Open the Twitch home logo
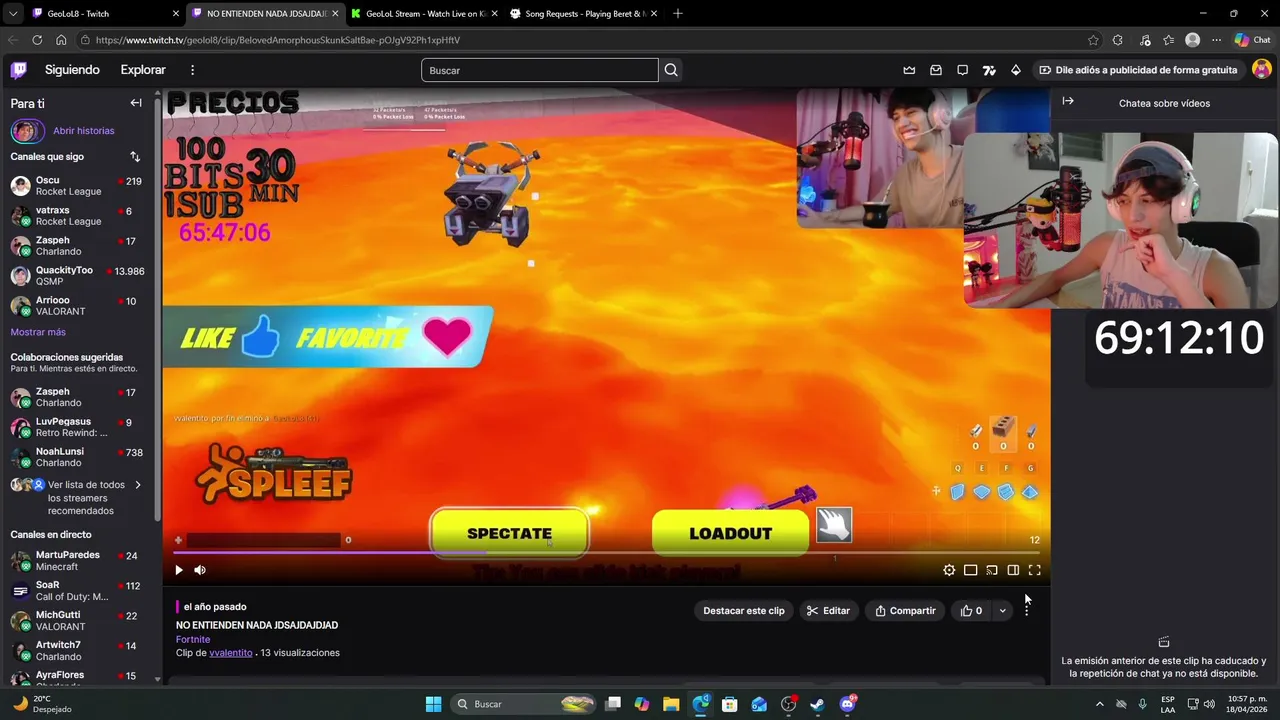Image resolution: width=1280 pixels, height=720 pixels. point(19,70)
